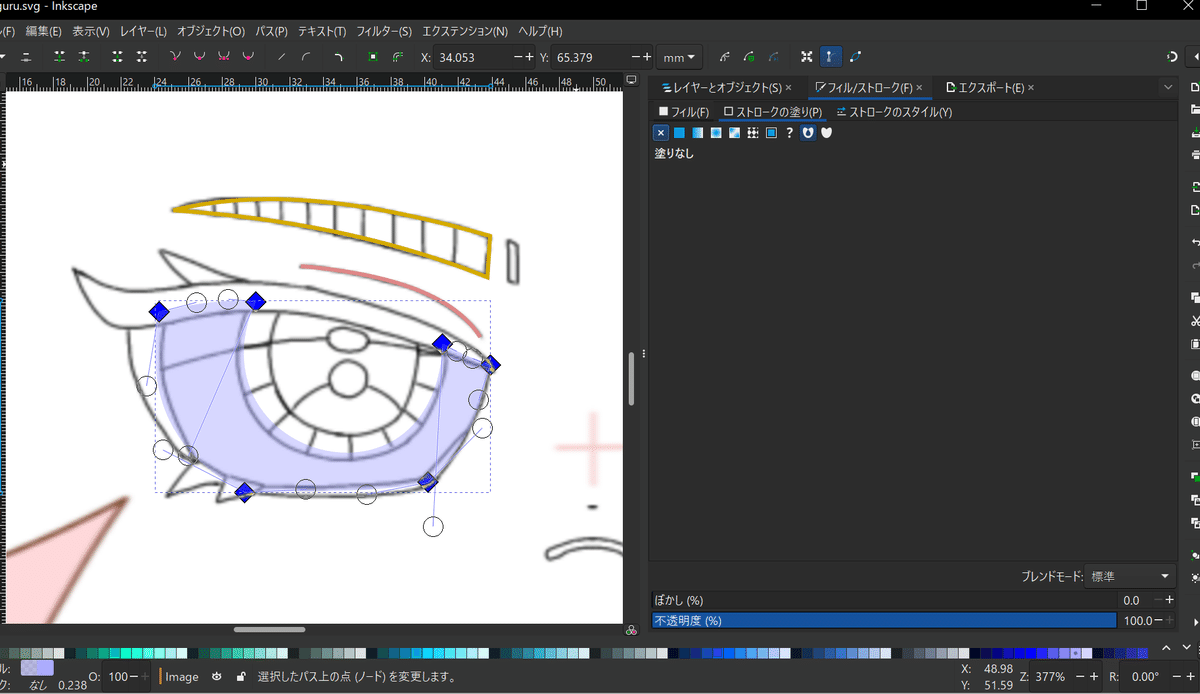Make selected segments curves
The image size is (1200, 694).
306,57
